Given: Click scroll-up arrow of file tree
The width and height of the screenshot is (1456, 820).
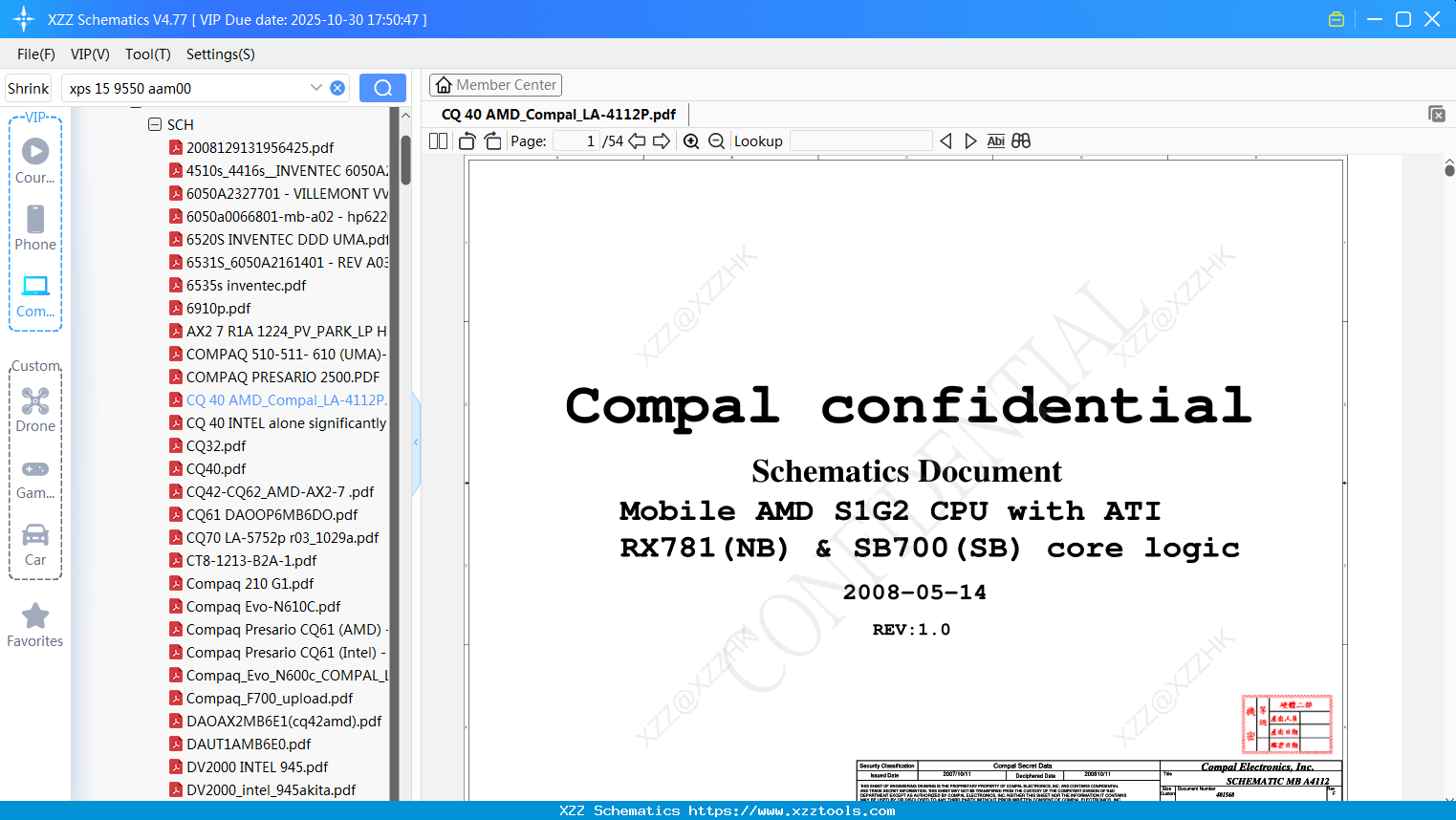Looking at the screenshot, I should 405,116.
